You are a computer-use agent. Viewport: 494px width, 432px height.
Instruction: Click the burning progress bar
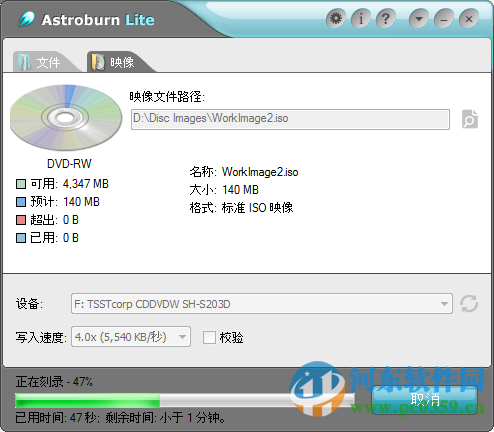(x=185, y=400)
